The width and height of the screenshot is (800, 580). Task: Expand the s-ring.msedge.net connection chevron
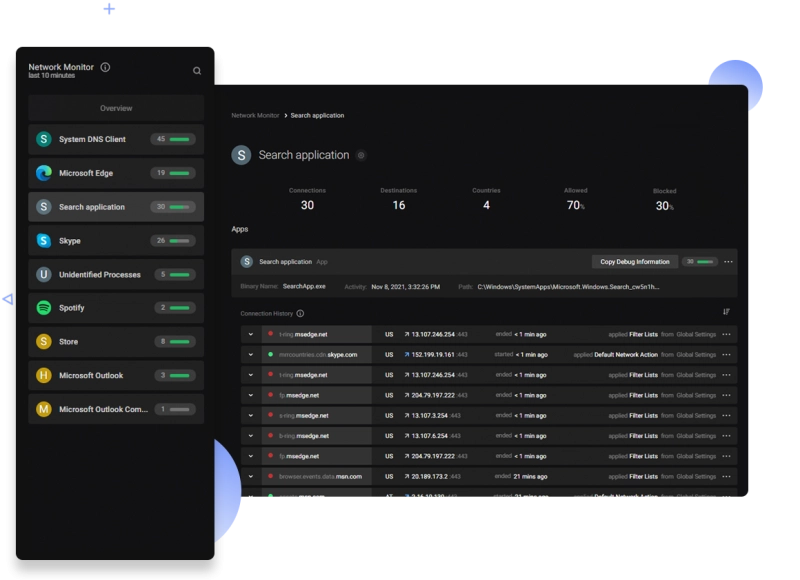[x=251, y=416]
